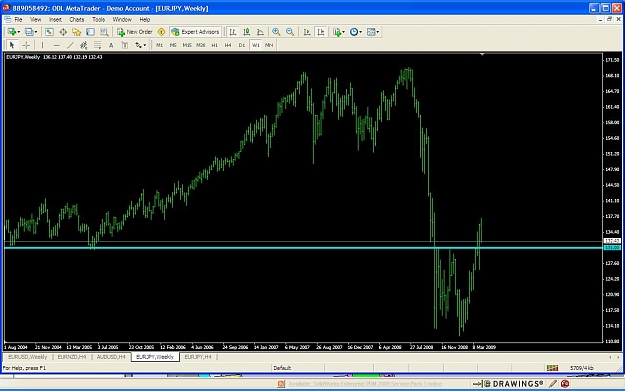The image size is (625, 391).
Task: Select the Cursor arrow tool
Action: click(x=12, y=45)
